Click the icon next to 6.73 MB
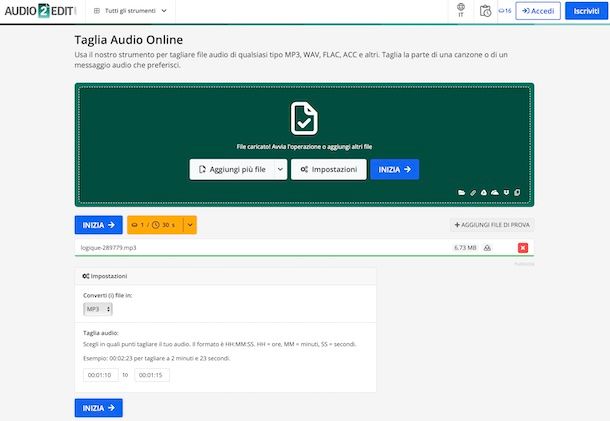 pos(487,247)
